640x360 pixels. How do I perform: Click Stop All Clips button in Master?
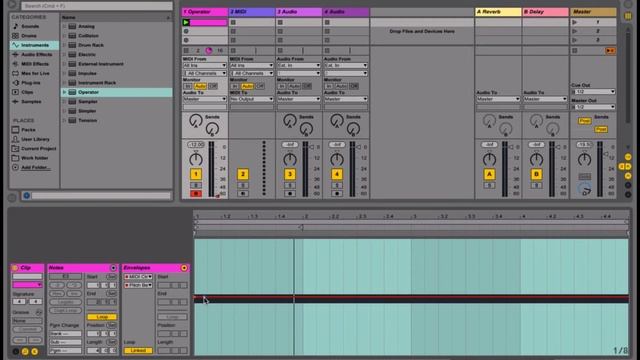pos(575,51)
